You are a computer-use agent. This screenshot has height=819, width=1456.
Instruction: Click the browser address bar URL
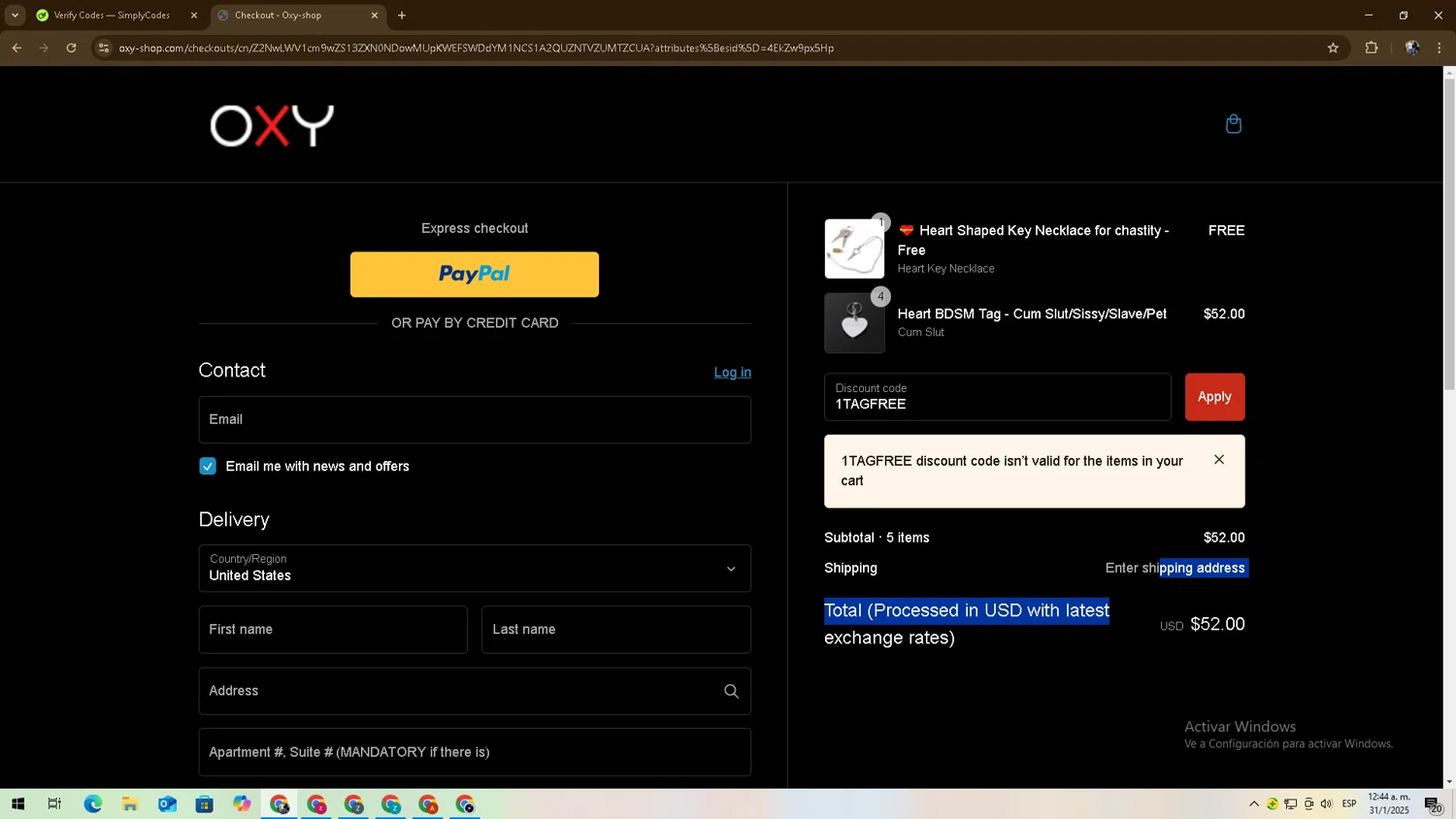pyautogui.click(x=476, y=48)
